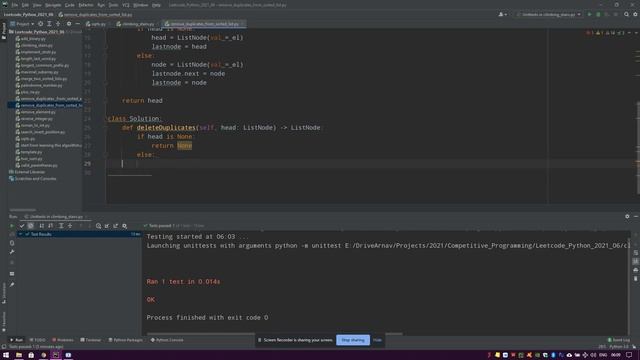Select remove_element.py in project tree

pos(36,112)
